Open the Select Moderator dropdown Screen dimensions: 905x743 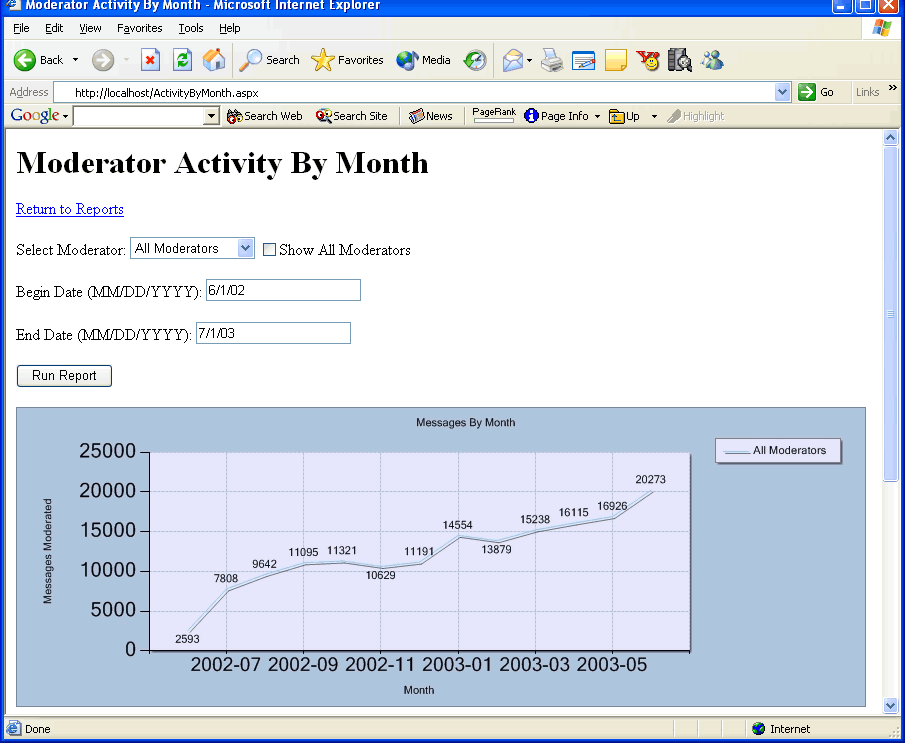[192, 248]
